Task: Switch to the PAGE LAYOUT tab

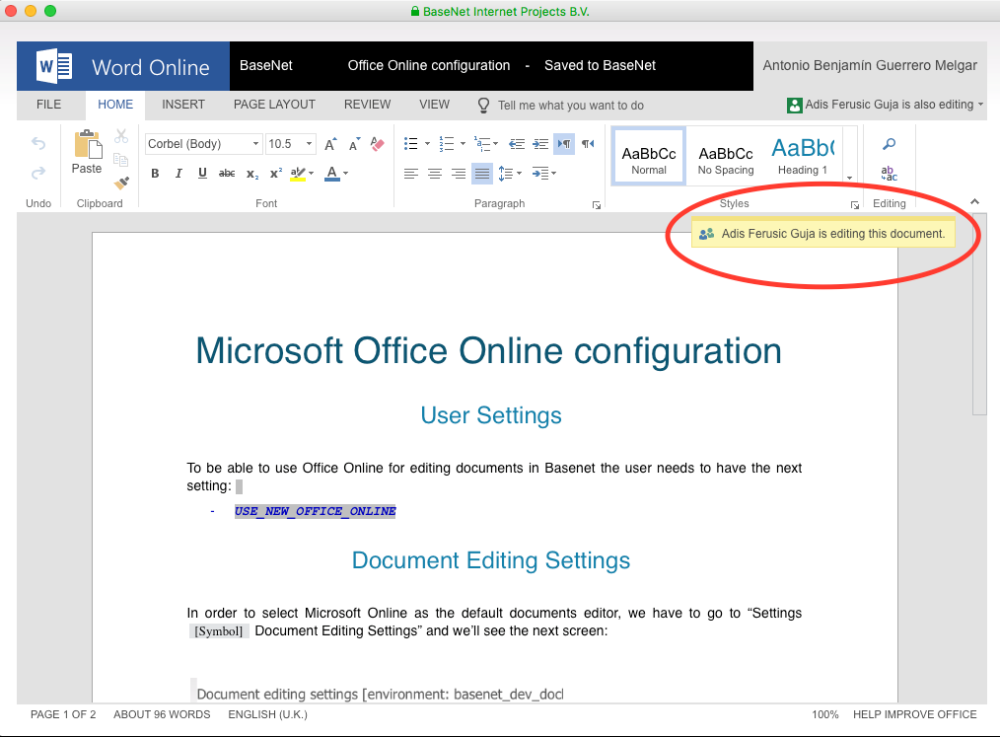Action: click(x=274, y=105)
